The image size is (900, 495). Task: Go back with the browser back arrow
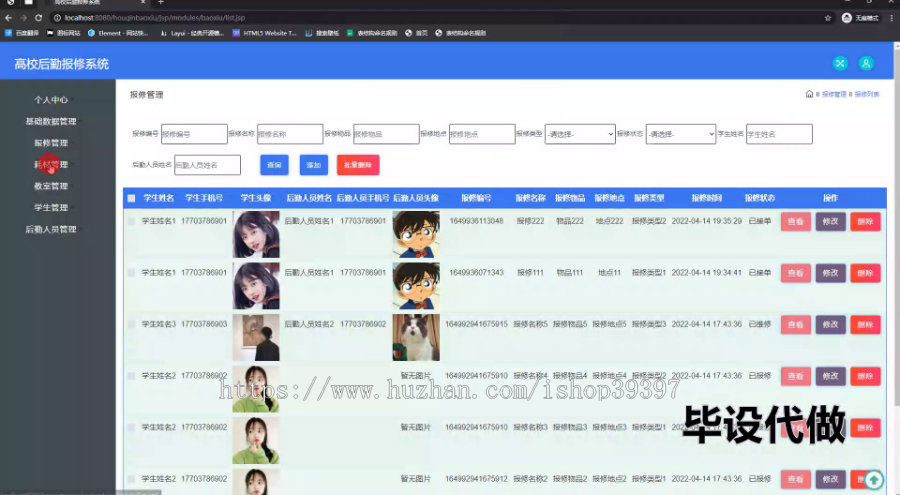(x=9, y=18)
